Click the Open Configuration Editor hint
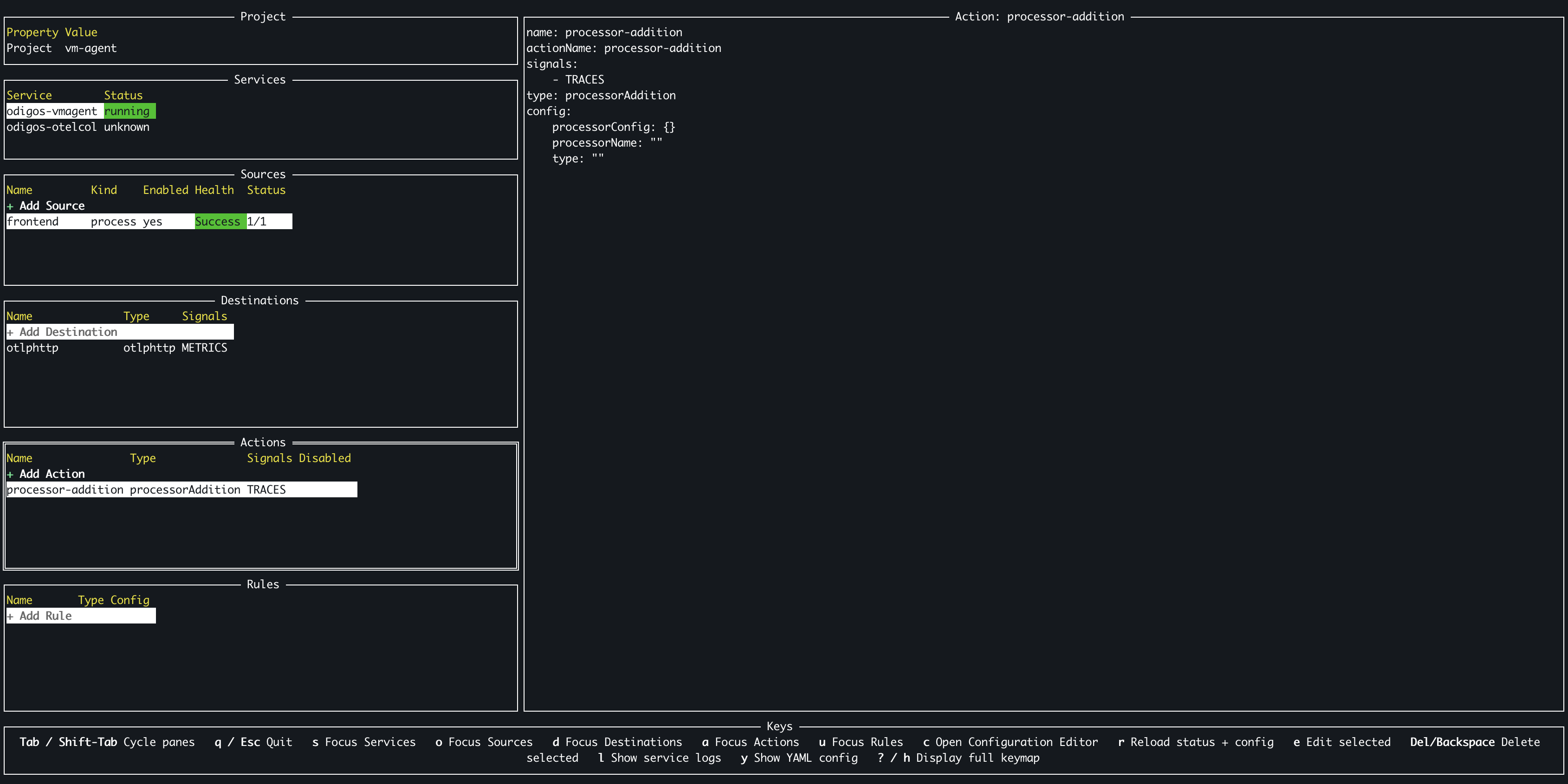The width and height of the screenshot is (1568, 784). click(1011, 742)
